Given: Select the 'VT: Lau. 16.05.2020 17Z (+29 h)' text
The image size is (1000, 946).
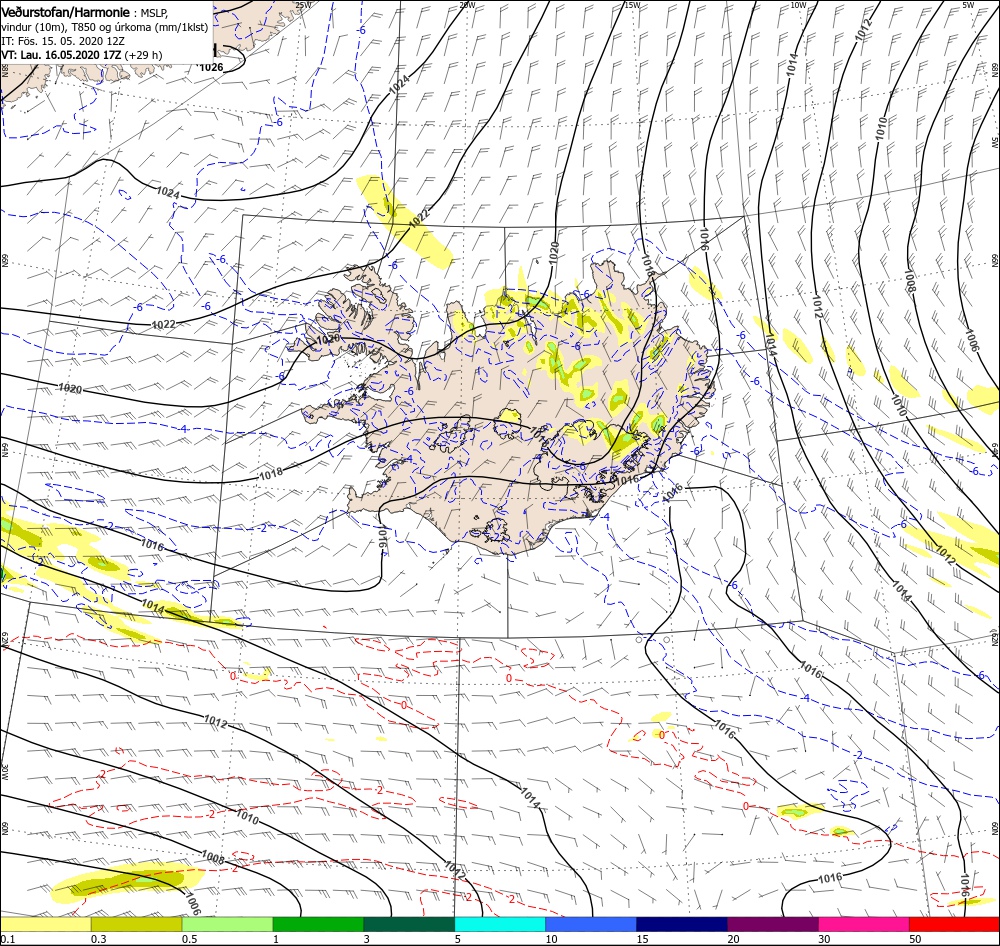Looking at the screenshot, I should (x=82, y=55).
